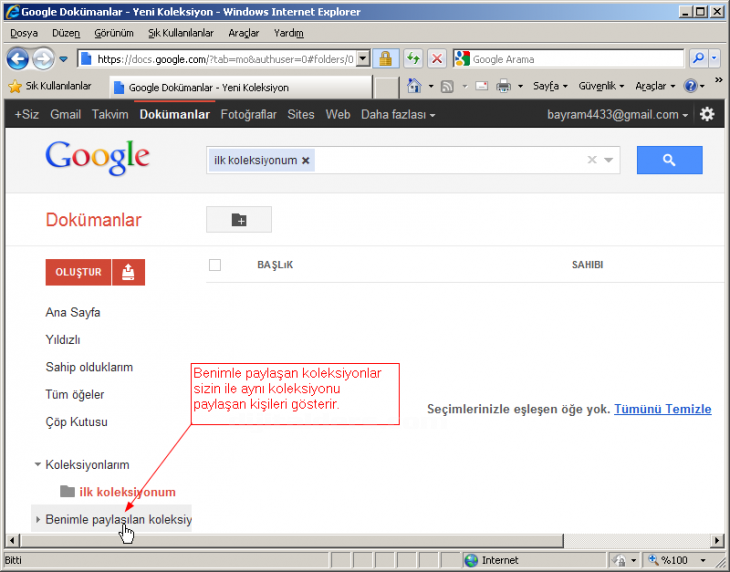Open a new blank tab
The height and width of the screenshot is (572, 730).
(386, 88)
